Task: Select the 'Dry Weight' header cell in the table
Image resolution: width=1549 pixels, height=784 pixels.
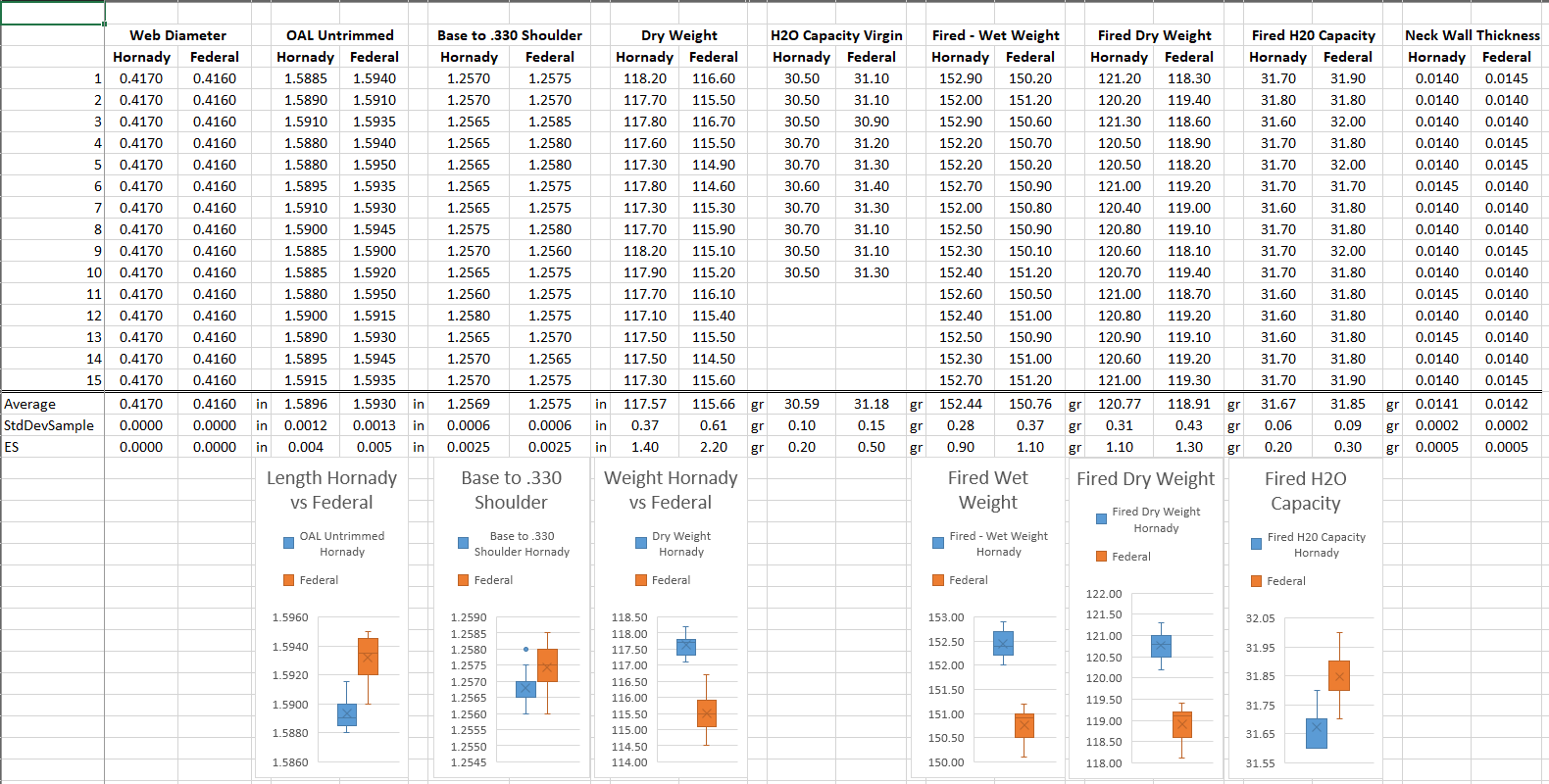Action: [679, 35]
